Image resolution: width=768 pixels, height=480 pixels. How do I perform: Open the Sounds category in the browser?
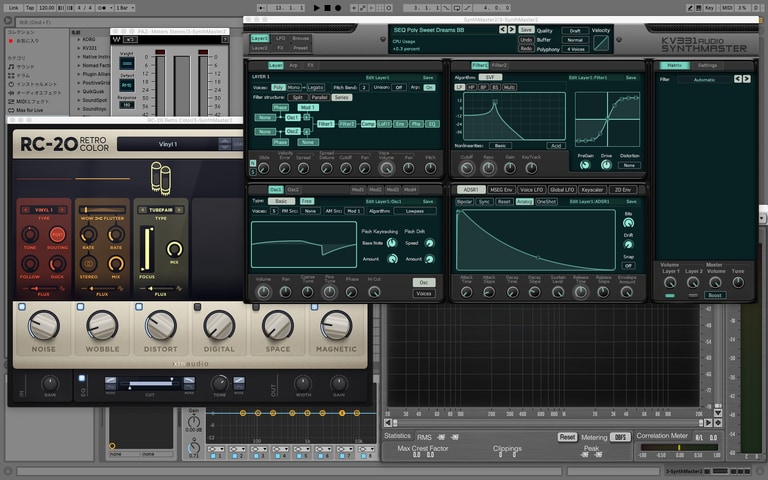[x=21, y=67]
